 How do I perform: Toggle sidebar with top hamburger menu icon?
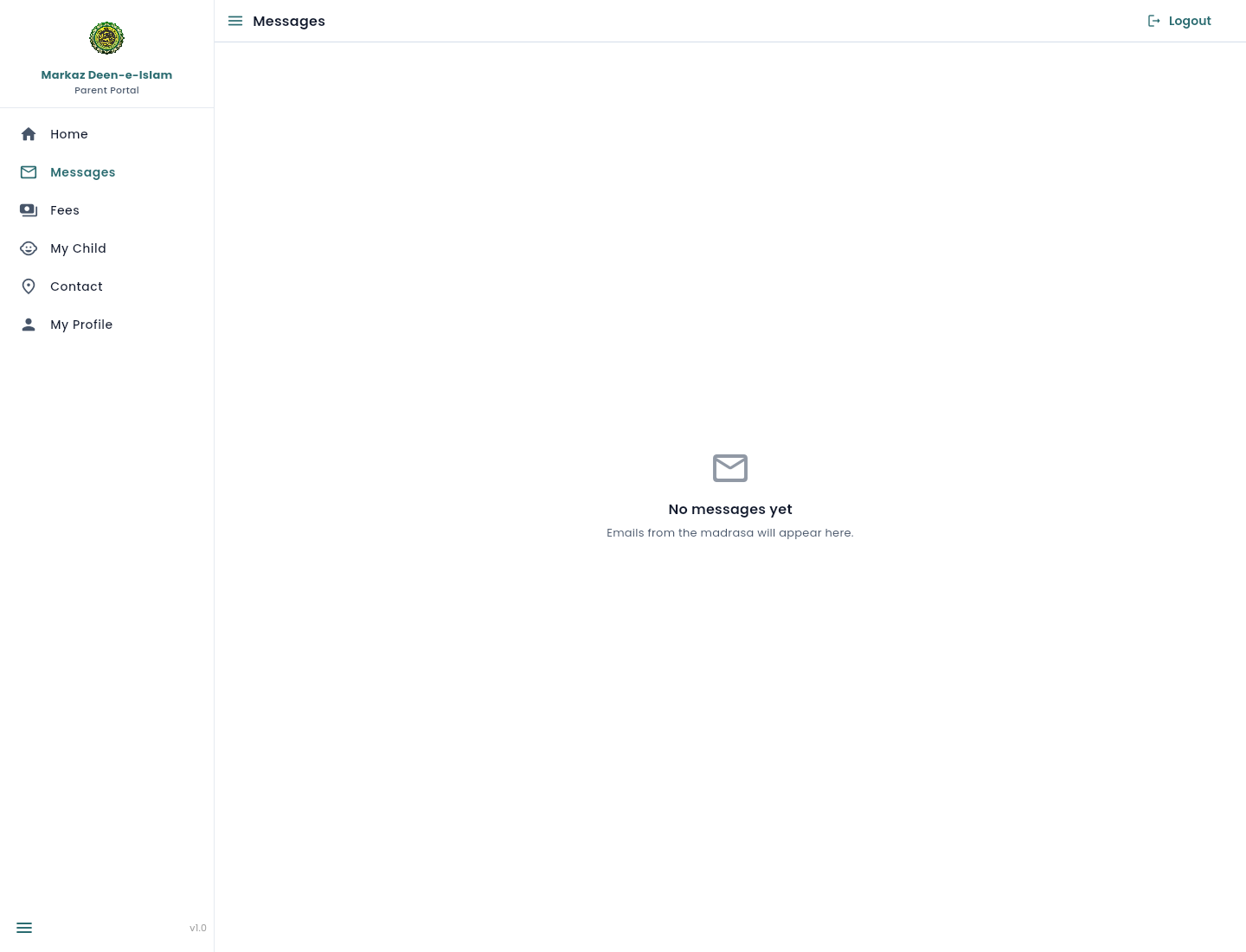235,21
